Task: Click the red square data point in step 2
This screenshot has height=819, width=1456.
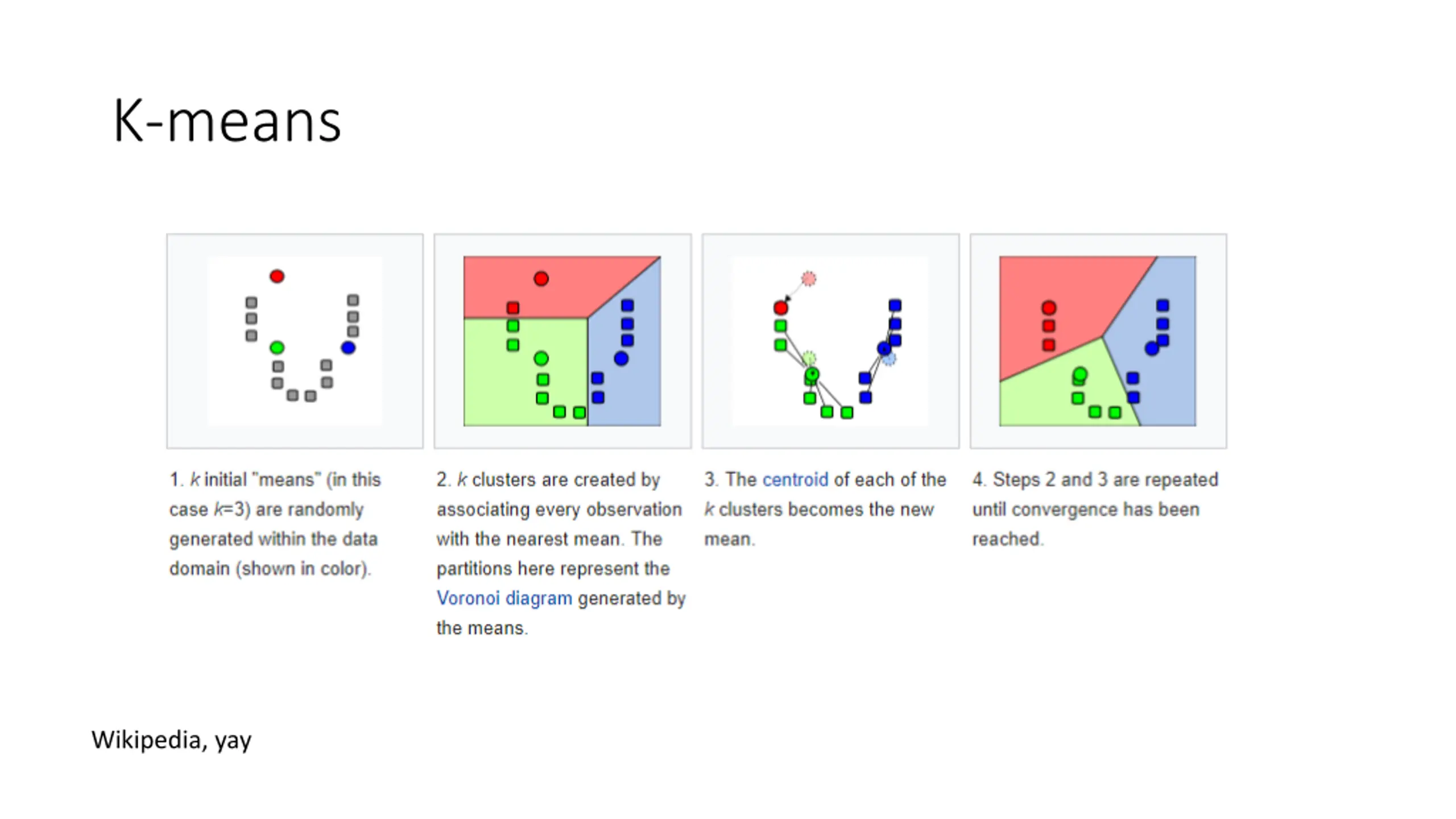Action: point(512,308)
